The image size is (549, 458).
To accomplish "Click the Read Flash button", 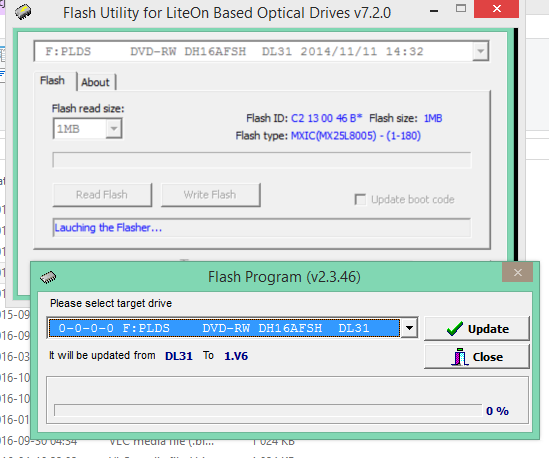I will coord(102,195).
